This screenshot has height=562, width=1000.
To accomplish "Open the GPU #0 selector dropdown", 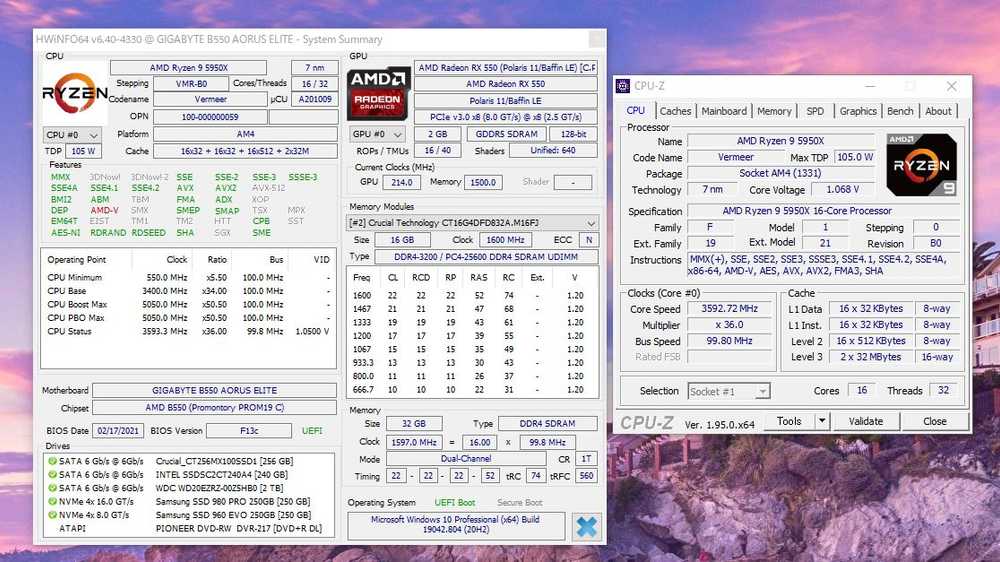I will 378,135.
